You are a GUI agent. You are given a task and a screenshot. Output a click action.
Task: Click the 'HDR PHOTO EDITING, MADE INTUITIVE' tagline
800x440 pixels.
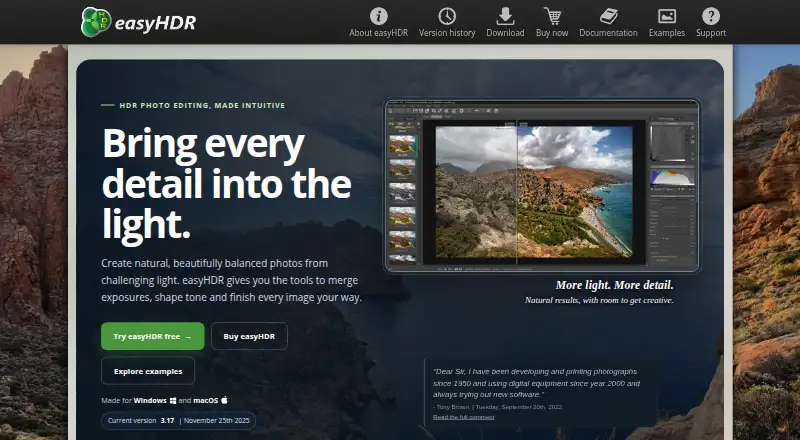pyautogui.click(x=202, y=106)
